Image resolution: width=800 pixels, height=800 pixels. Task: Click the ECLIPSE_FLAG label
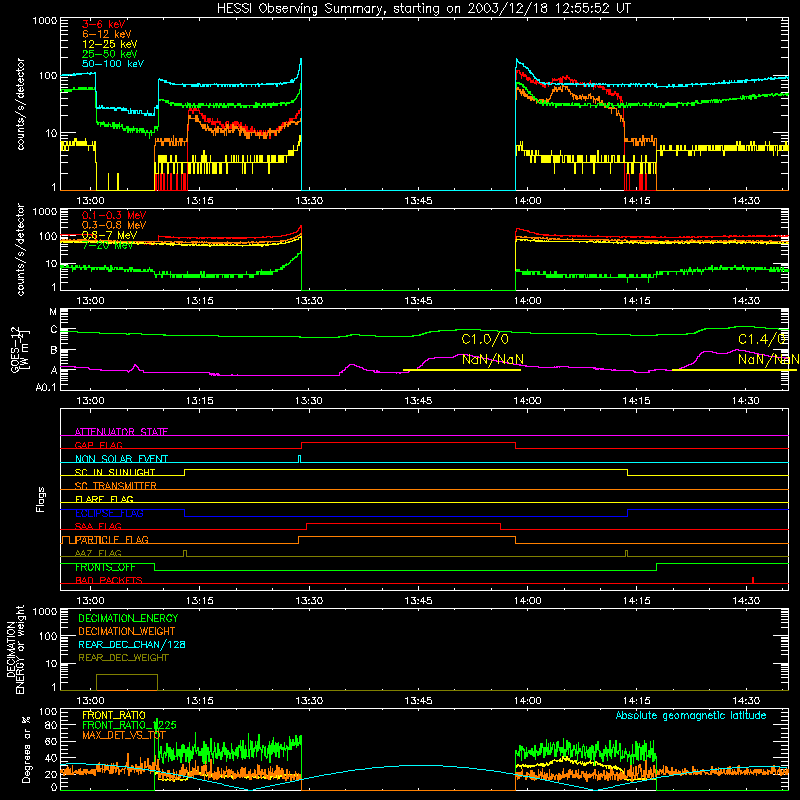pos(109,513)
